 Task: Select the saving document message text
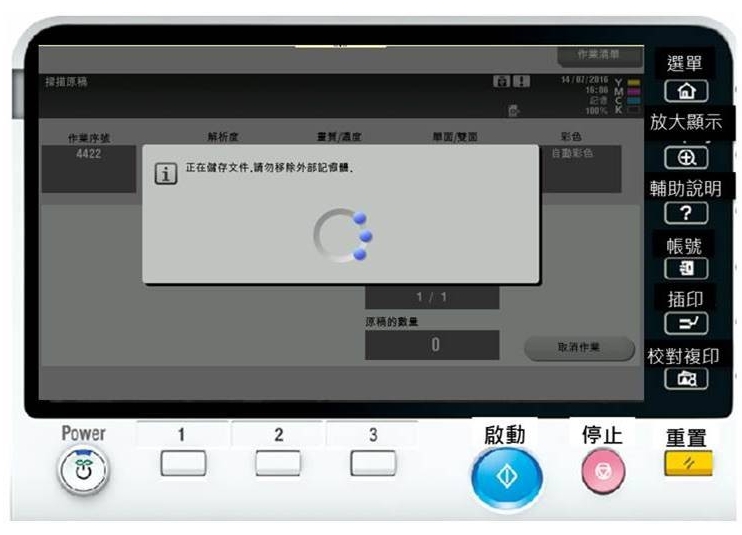point(269,167)
